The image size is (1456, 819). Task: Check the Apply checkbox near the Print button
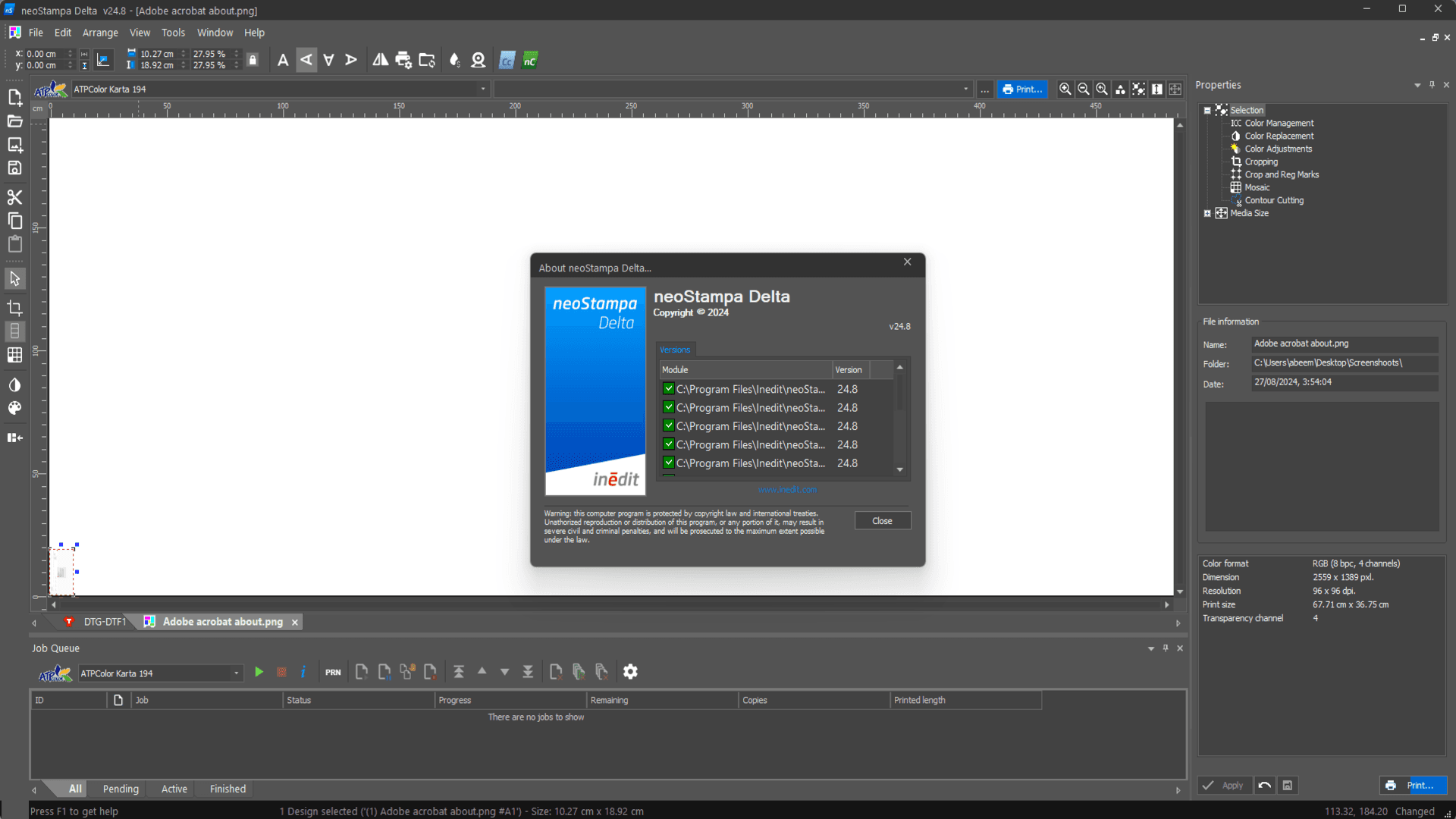(x=1208, y=786)
